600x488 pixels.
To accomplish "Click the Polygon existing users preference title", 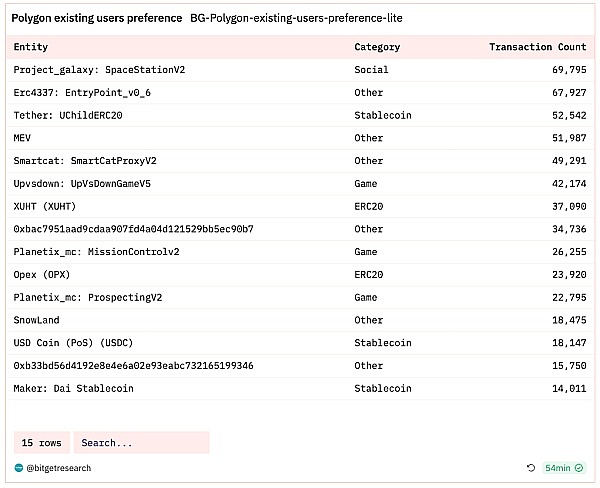I will (97, 19).
